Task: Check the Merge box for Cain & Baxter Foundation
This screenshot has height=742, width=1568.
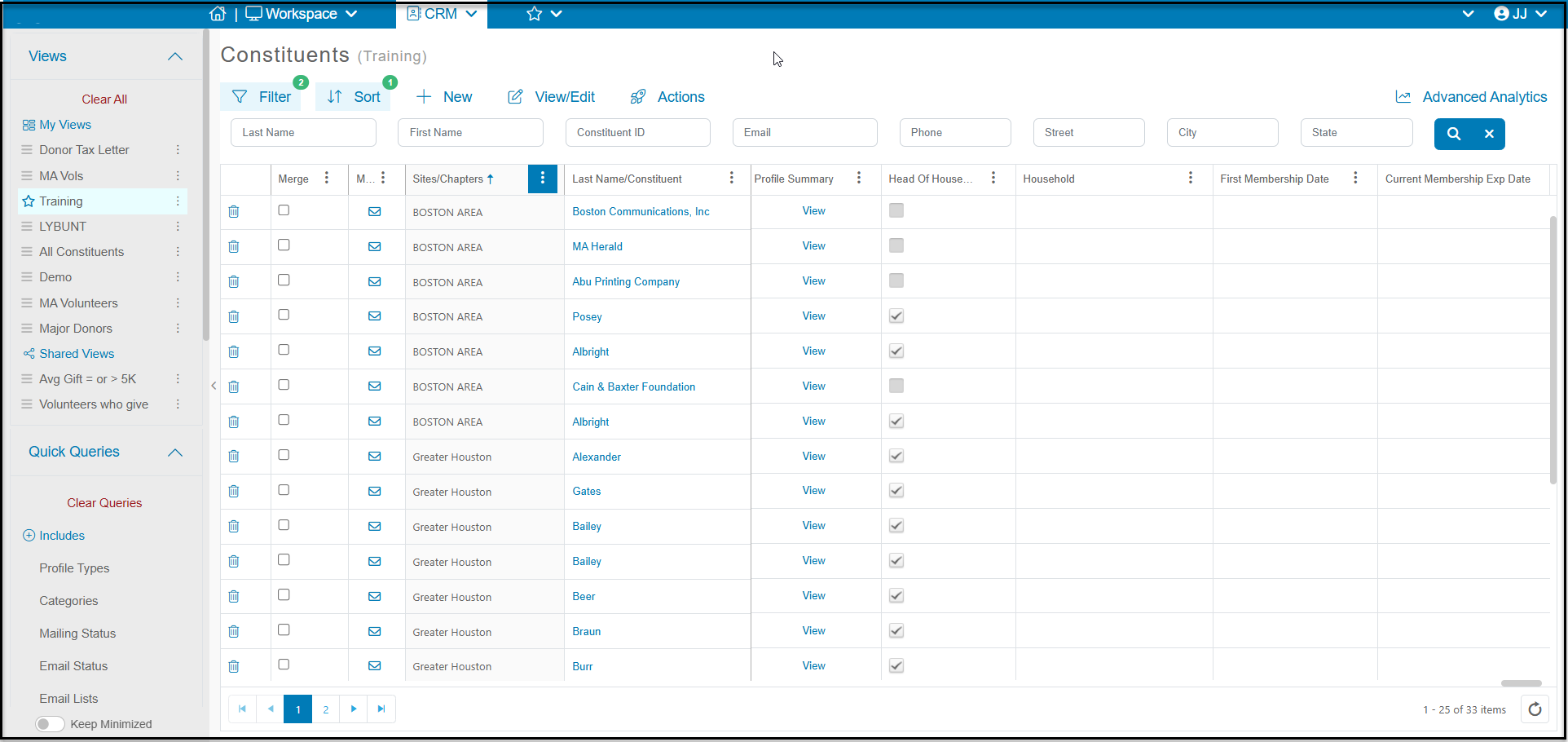Action: (284, 385)
